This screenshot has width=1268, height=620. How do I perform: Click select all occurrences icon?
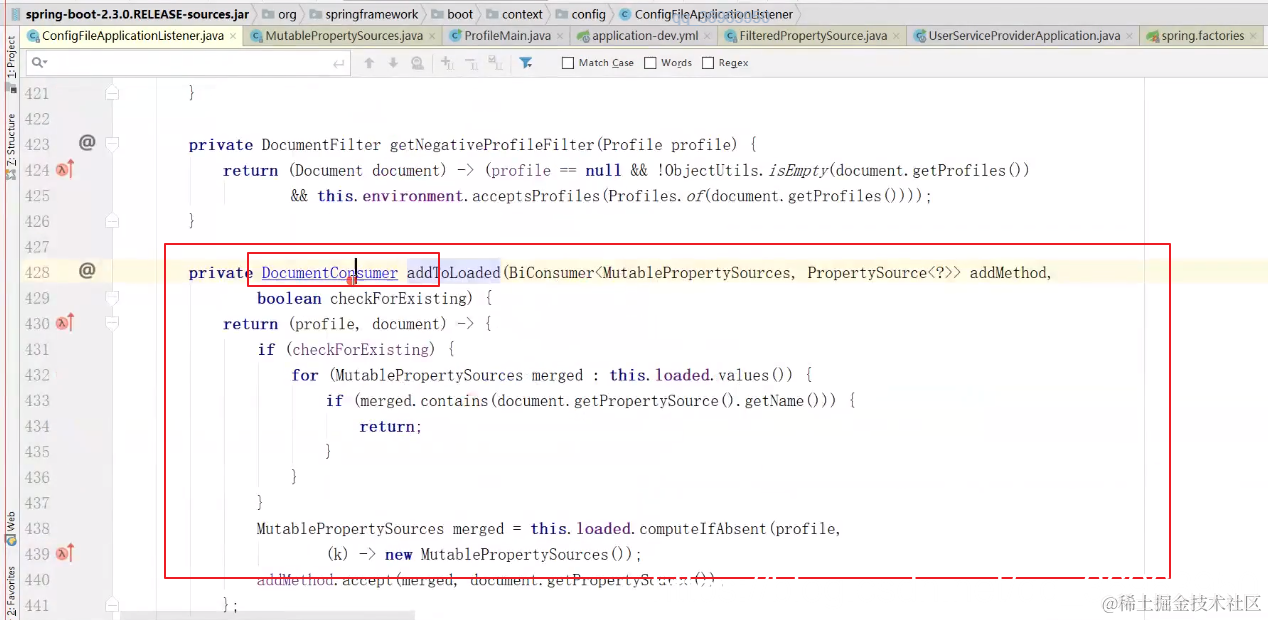pyautogui.click(x=493, y=63)
